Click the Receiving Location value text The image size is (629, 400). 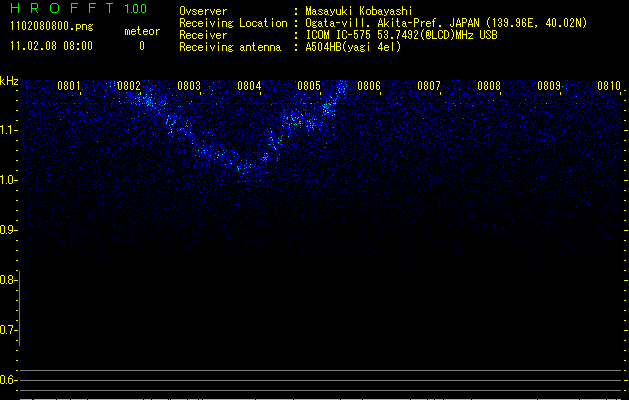446,23
